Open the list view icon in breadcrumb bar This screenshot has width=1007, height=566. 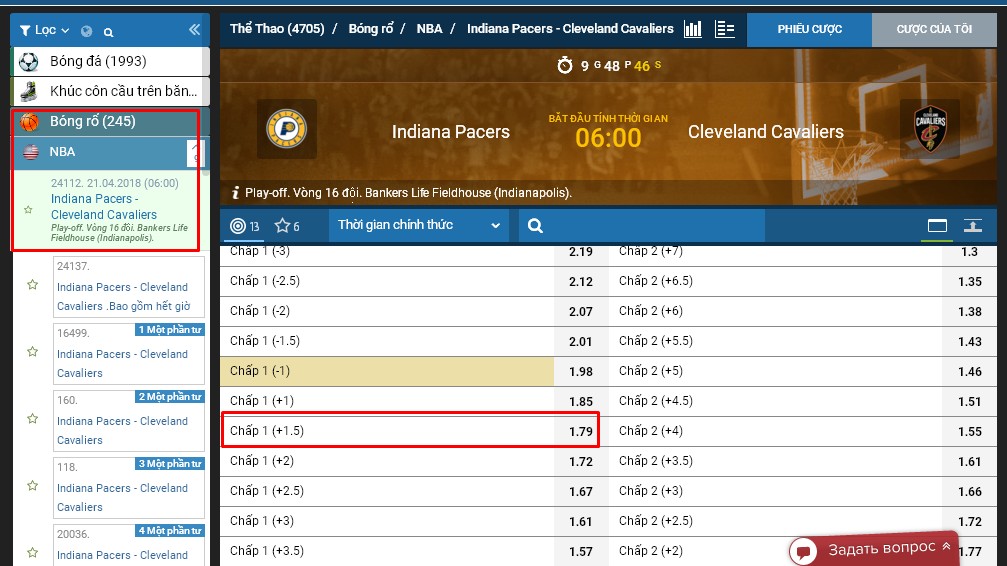(724, 29)
